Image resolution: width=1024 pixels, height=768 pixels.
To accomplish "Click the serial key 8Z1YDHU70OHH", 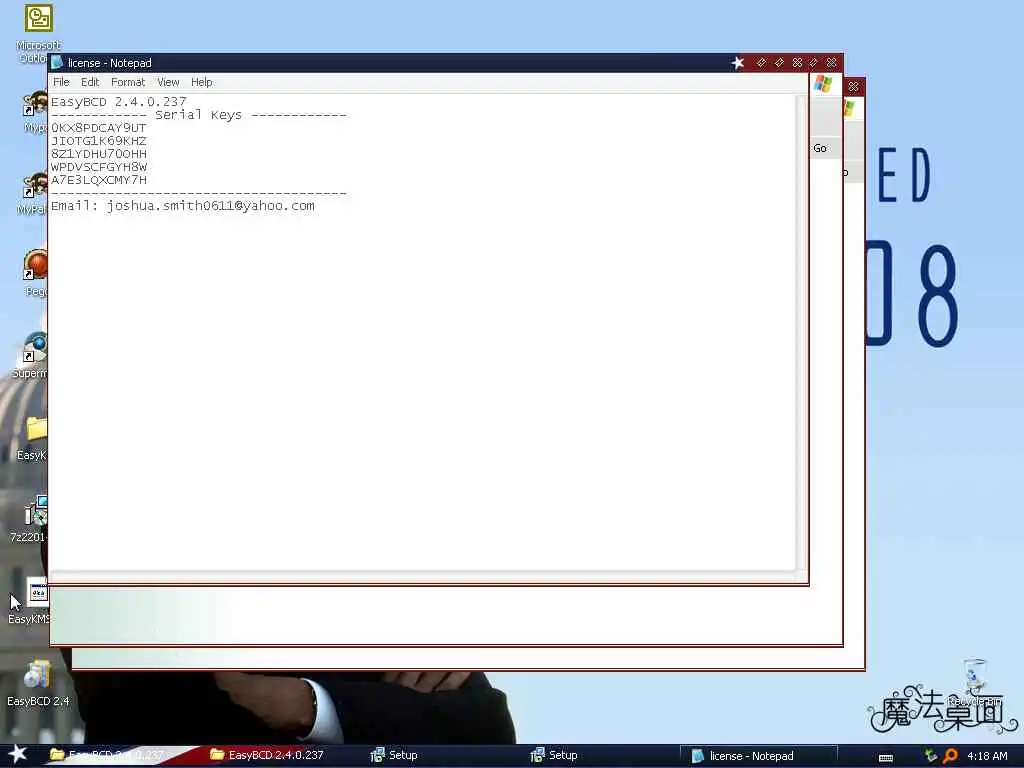I will tap(99, 154).
